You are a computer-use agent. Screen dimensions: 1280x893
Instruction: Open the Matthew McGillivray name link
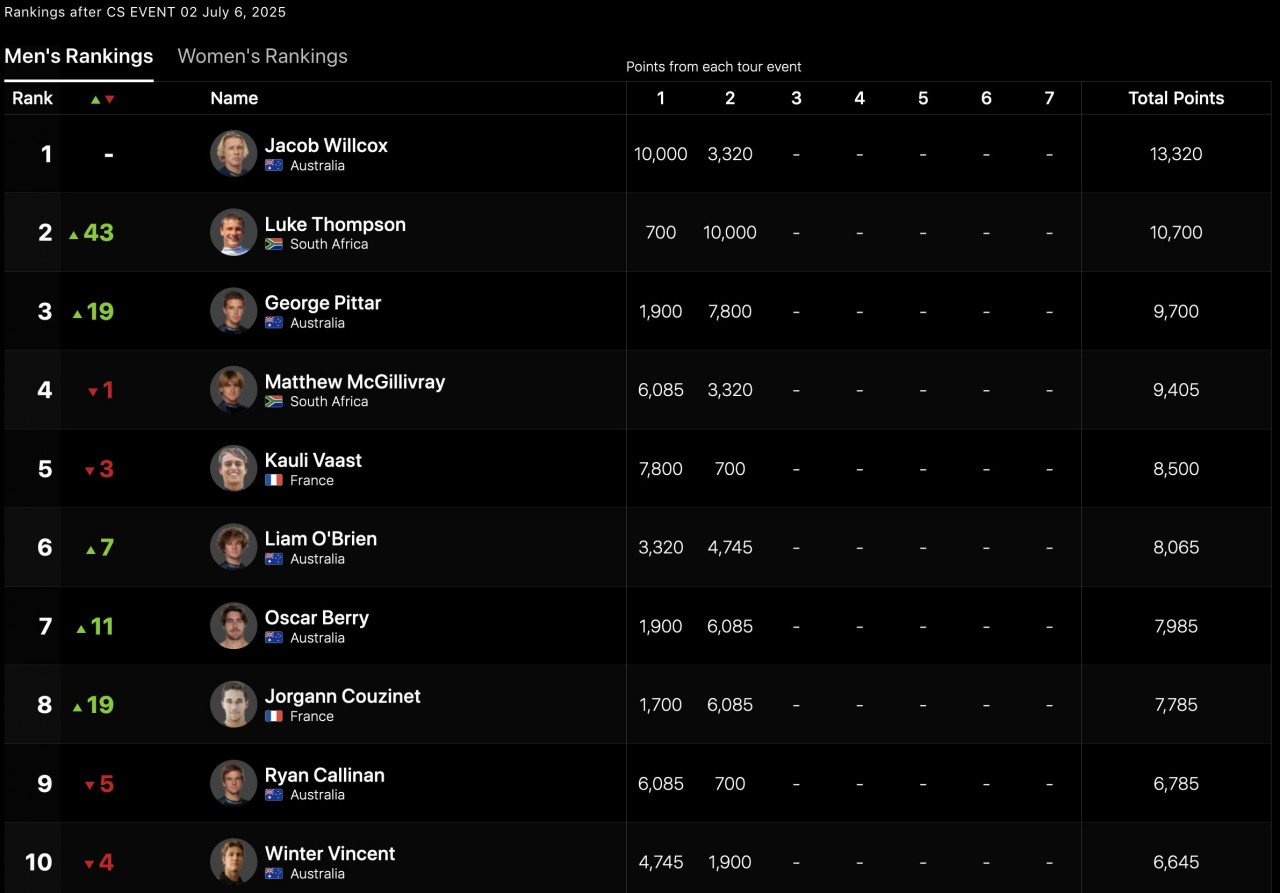[x=355, y=382]
